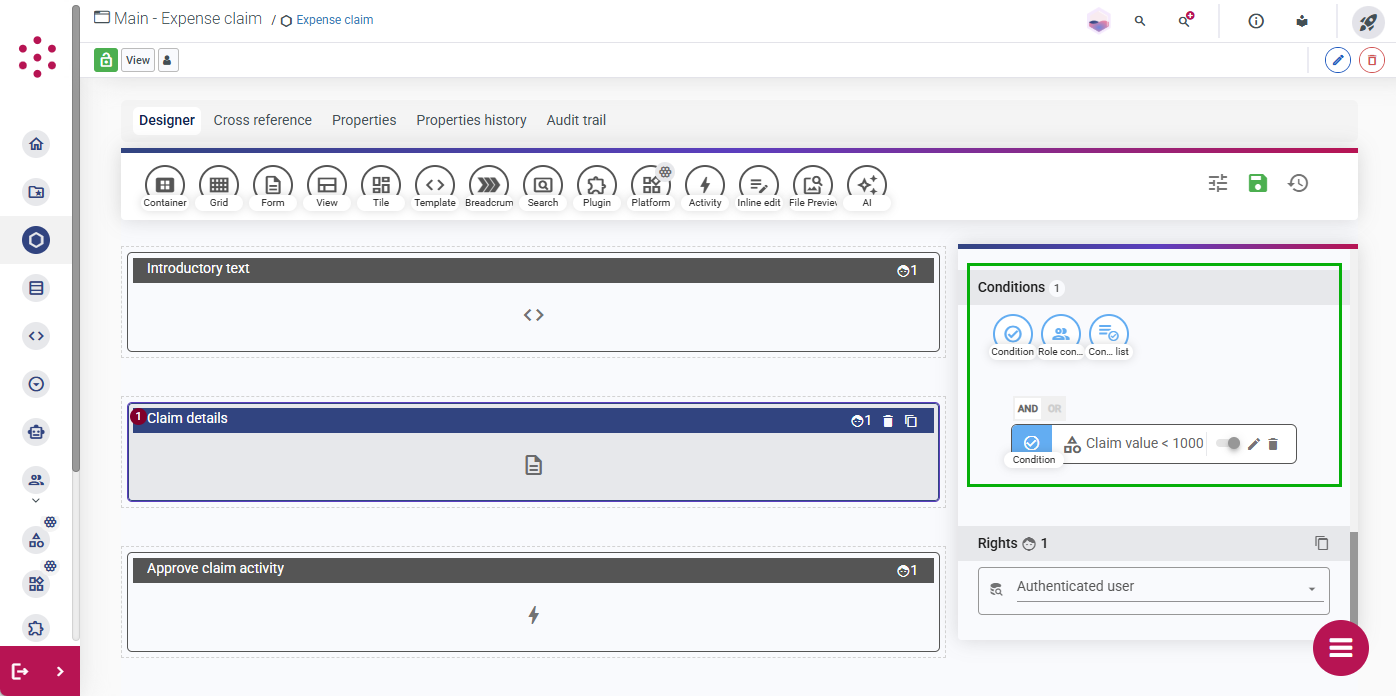
Task: Select the Approve claim activity component
Action: [533, 602]
